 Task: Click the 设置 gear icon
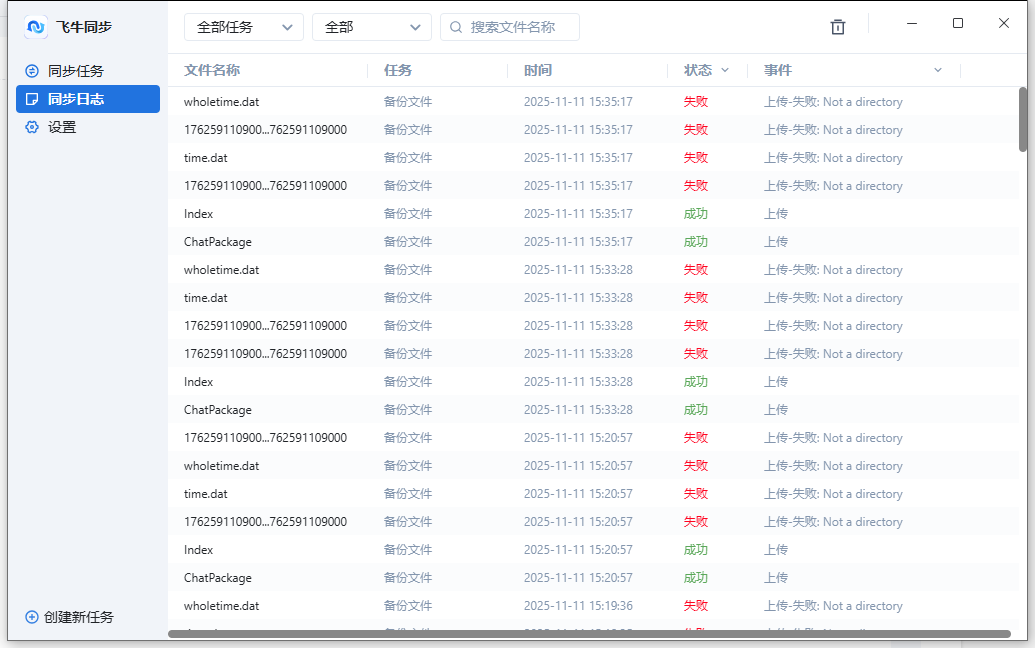coord(32,127)
